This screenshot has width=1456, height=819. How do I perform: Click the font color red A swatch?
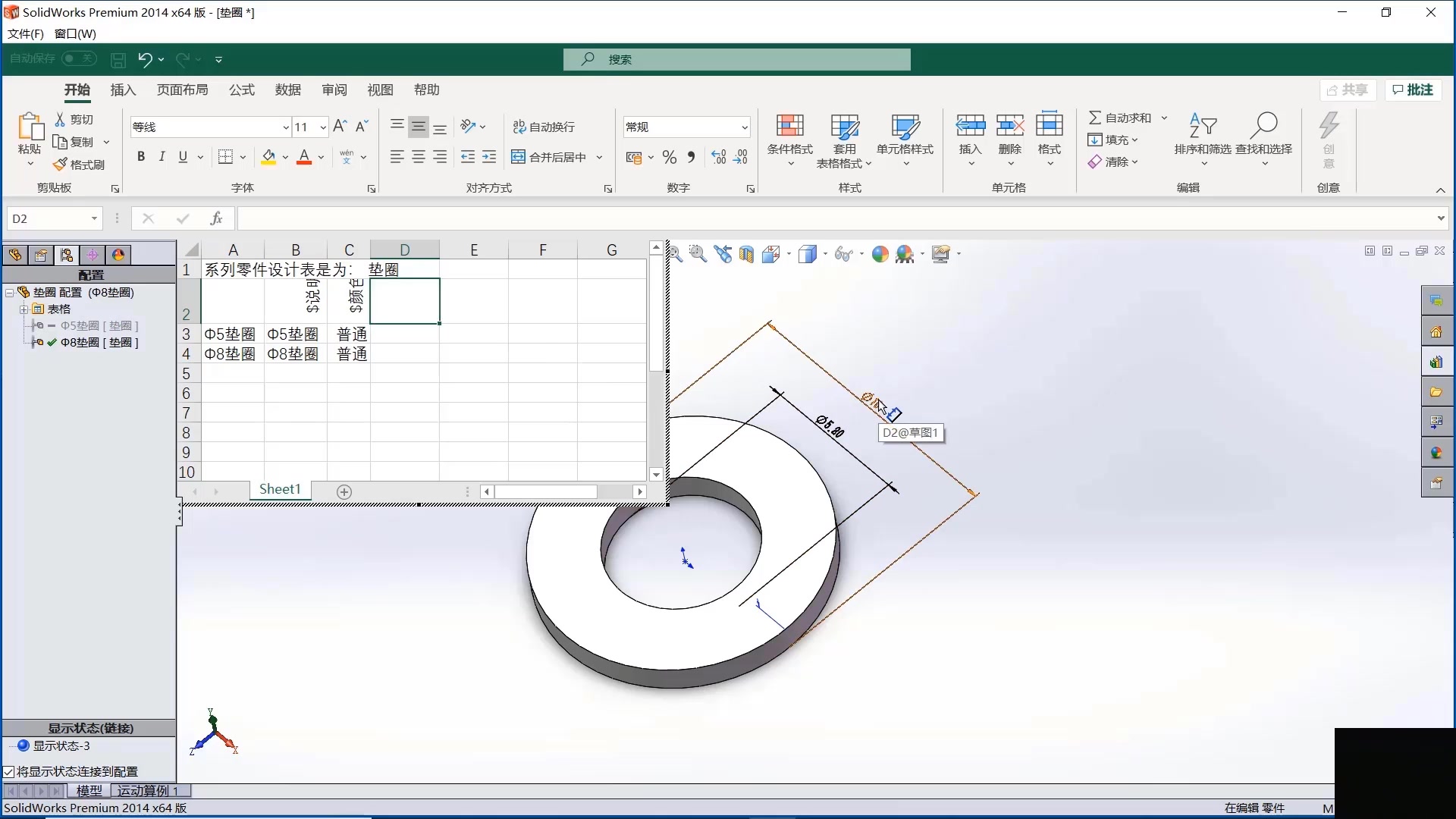click(x=304, y=157)
